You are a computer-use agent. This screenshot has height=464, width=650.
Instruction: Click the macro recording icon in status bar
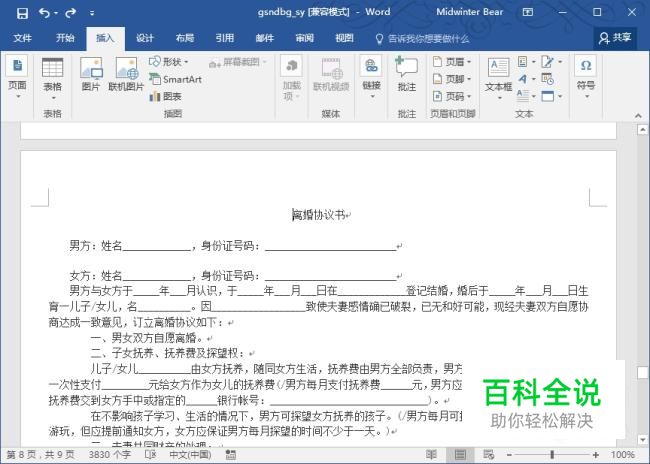click(x=230, y=455)
